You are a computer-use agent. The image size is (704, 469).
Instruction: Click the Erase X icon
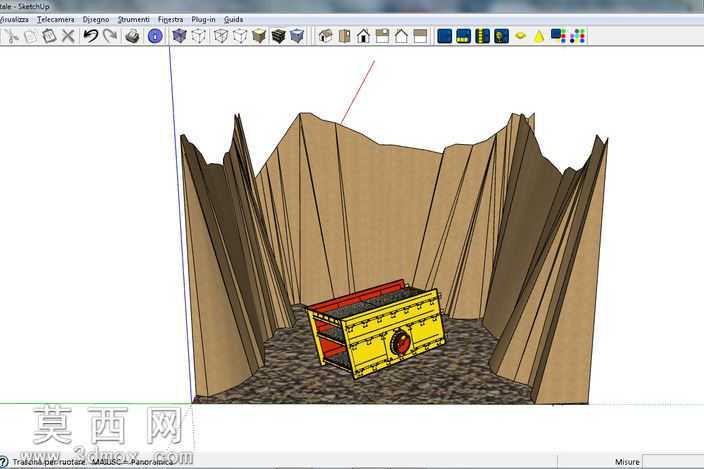(x=68, y=36)
